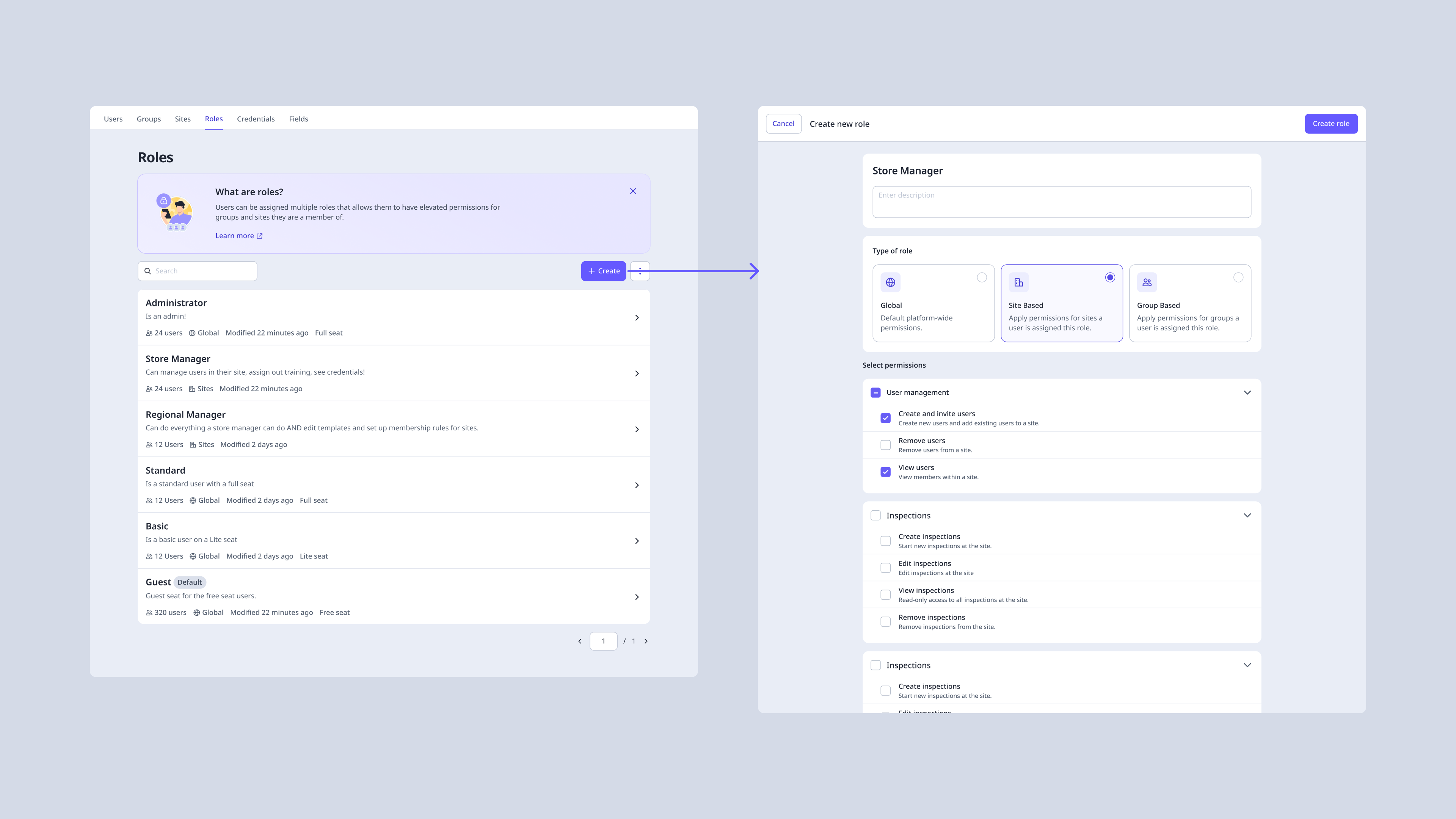Select the Site Based radio button

point(1110,278)
